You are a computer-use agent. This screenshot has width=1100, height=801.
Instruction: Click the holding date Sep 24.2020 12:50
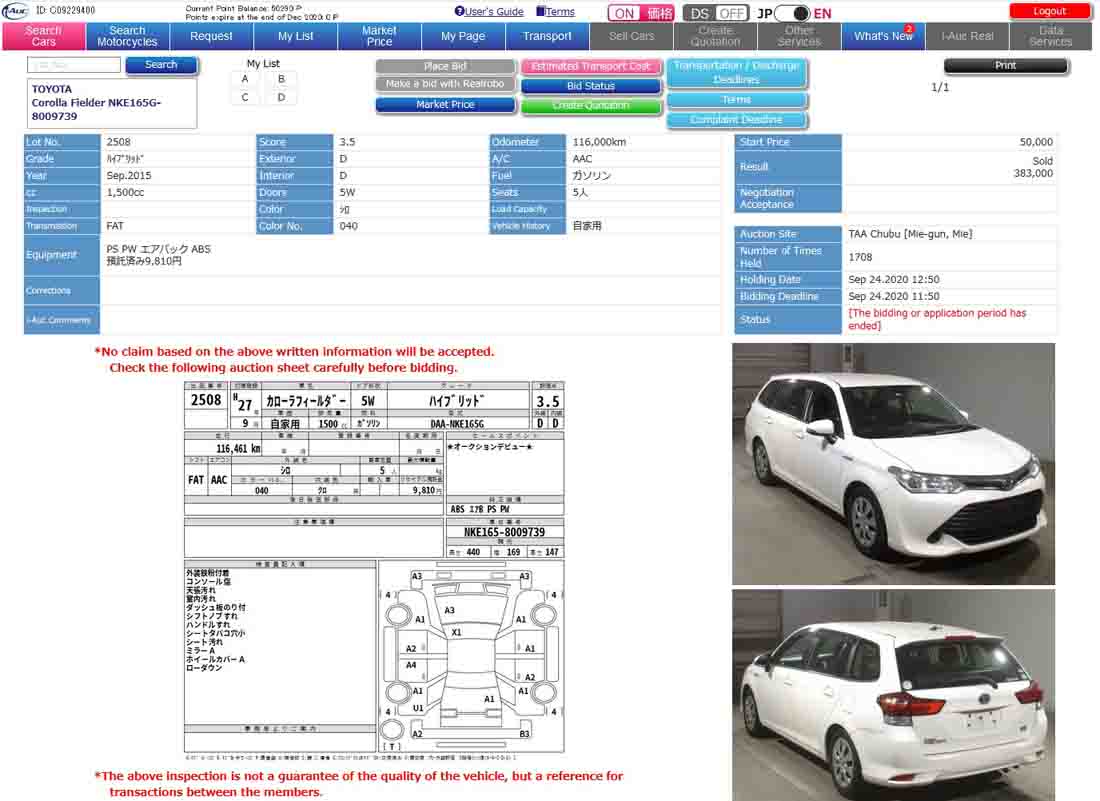click(894, 279)
